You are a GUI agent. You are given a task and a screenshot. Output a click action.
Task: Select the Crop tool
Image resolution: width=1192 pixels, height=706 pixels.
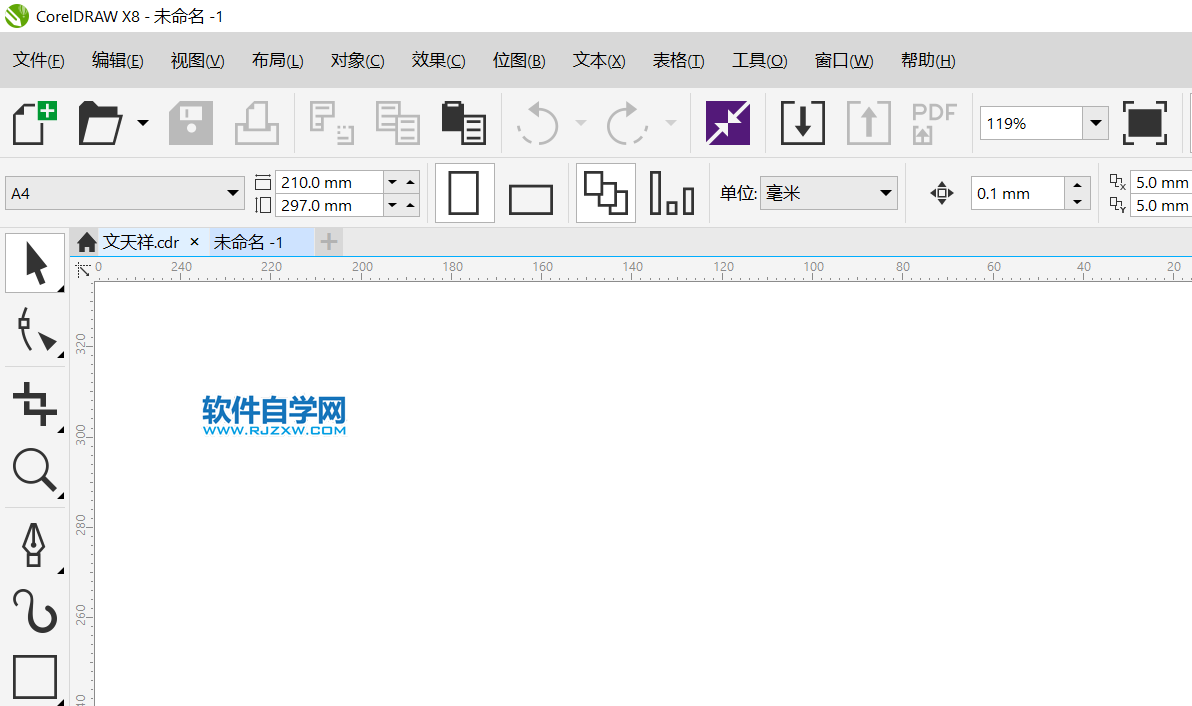pyautogui.click(x=33, y=403)
